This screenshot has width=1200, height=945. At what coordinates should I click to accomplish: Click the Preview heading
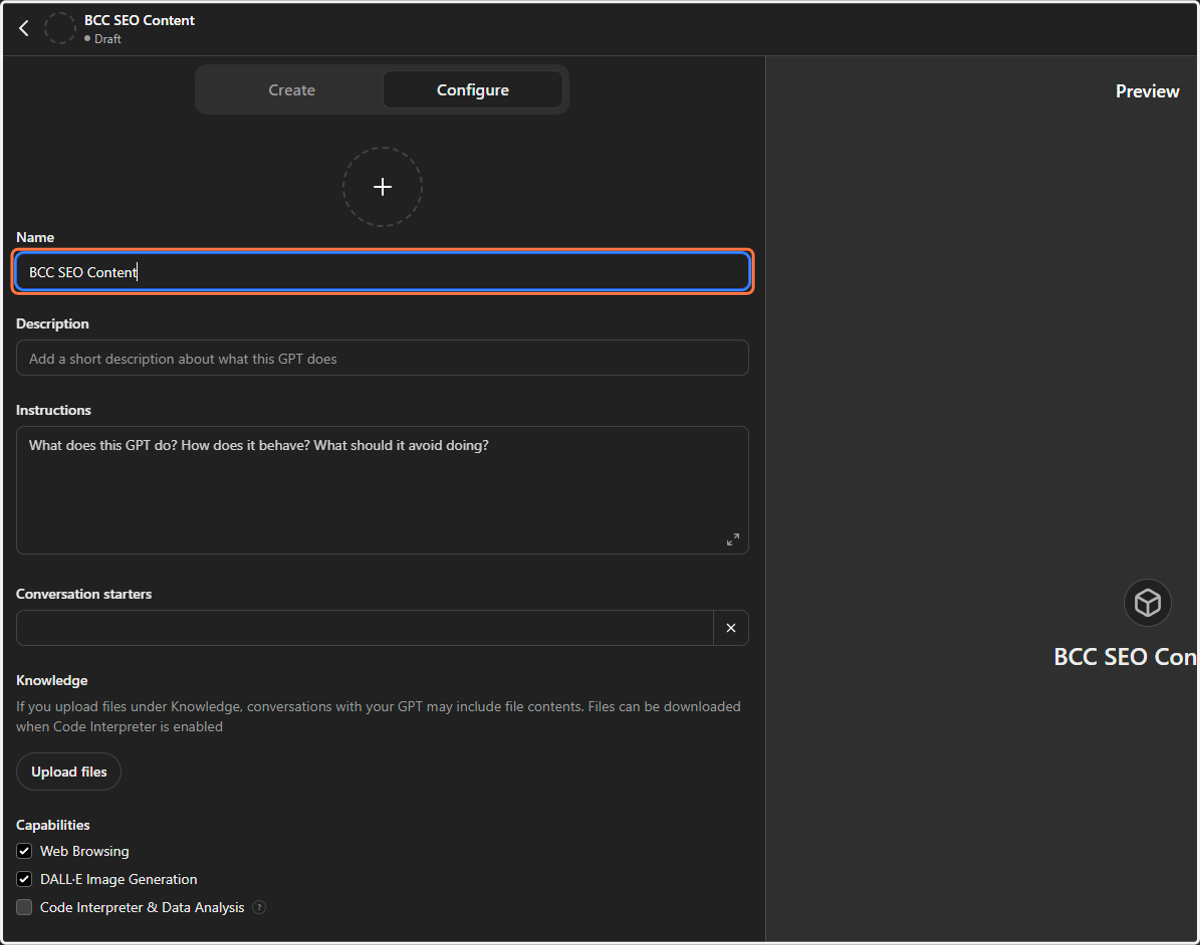(x=1148, y=91)
